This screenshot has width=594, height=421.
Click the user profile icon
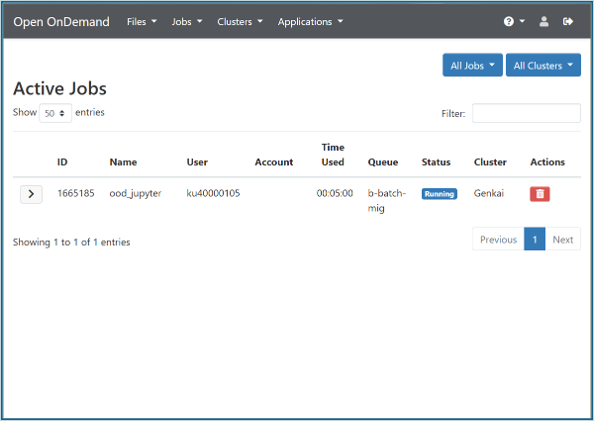[544, 22]
